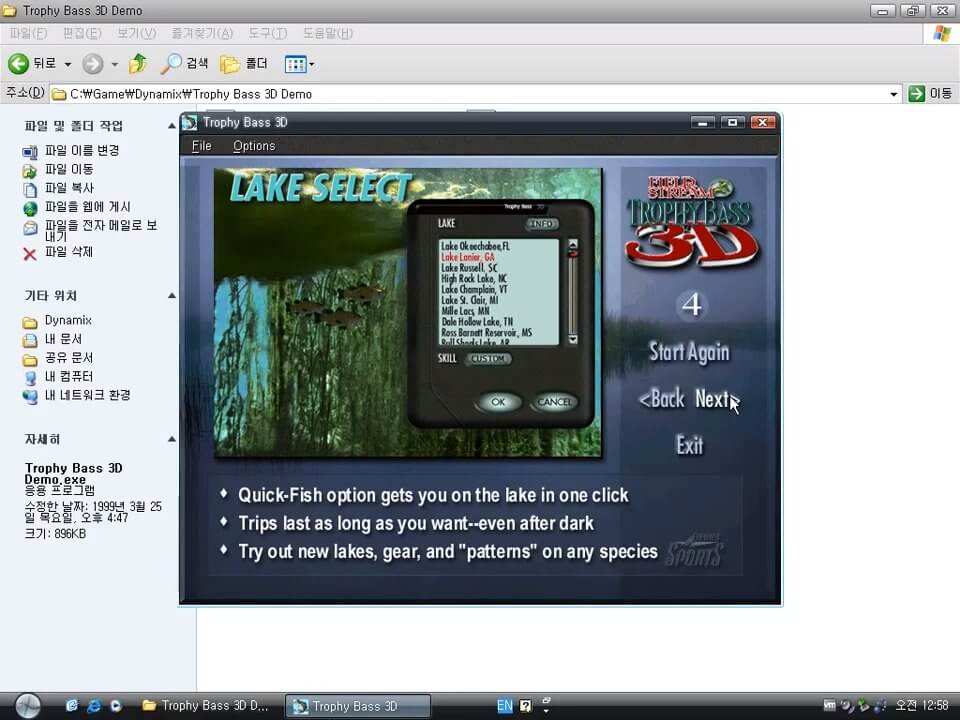This screenshot has height=720, width=960.
Task: Click 파일을 웹에 게시 publish task
Action: 77,208
